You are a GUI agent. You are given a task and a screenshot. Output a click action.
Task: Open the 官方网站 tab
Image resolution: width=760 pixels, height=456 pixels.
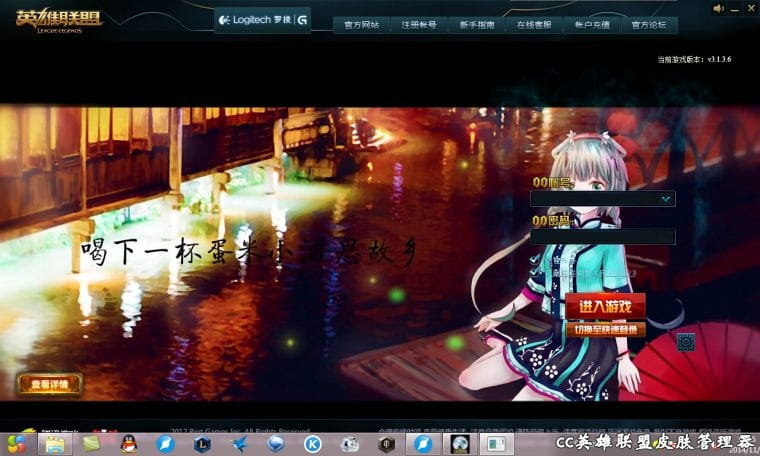coord(361,25)
